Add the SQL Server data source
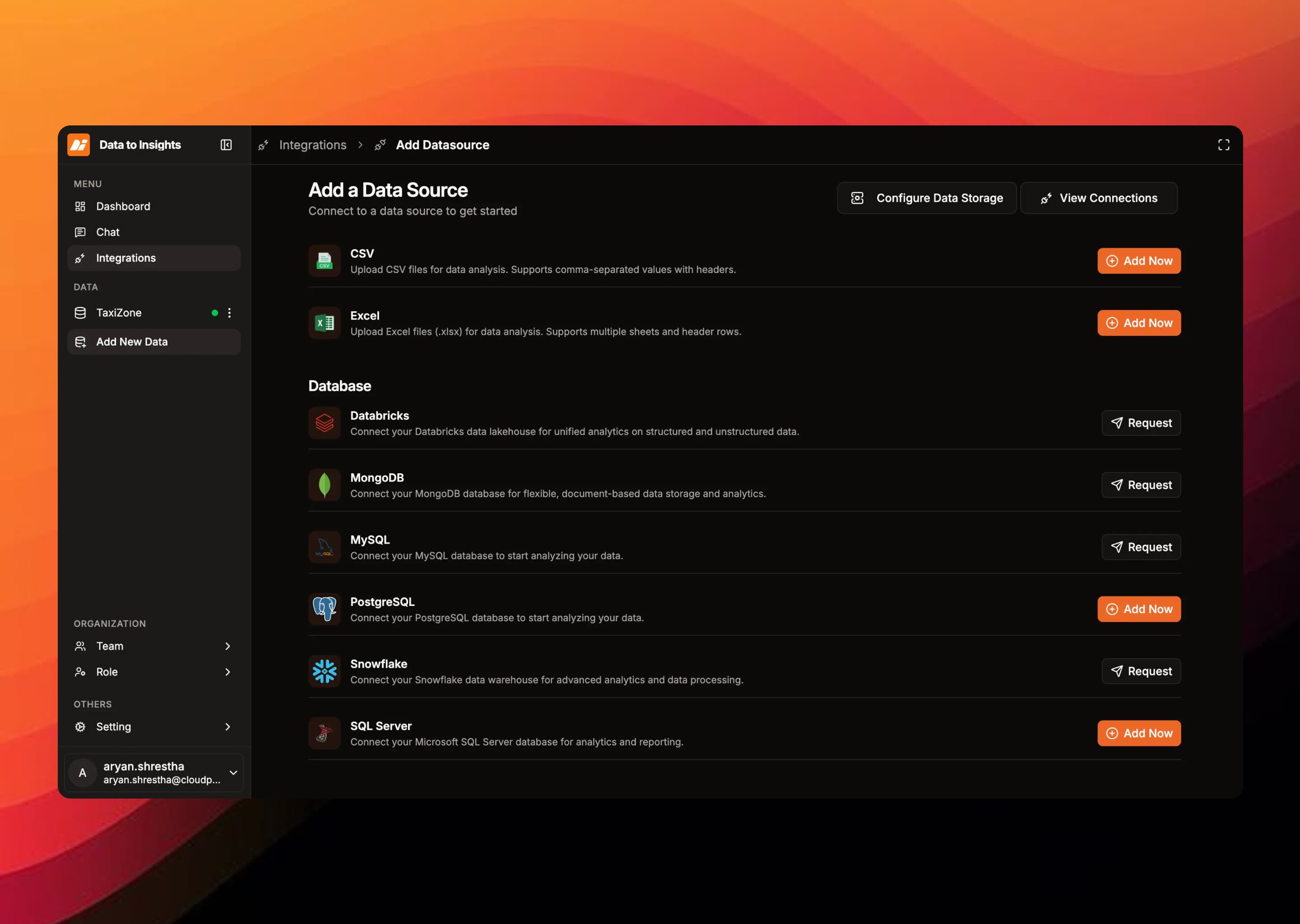Screen dimensions: 1300x924 1139,733
